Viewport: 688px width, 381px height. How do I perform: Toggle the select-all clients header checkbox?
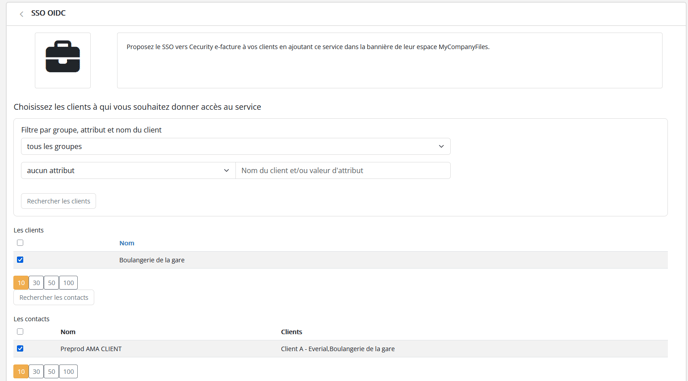click(x=20, y=243)
